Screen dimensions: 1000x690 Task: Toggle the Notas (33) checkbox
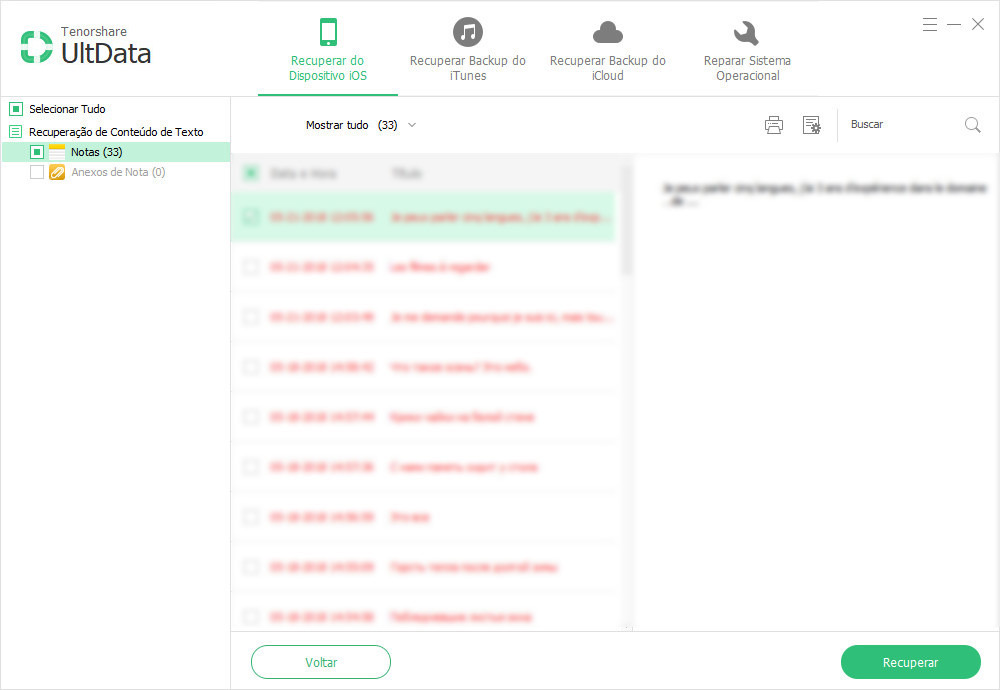(x=37, y=152)
